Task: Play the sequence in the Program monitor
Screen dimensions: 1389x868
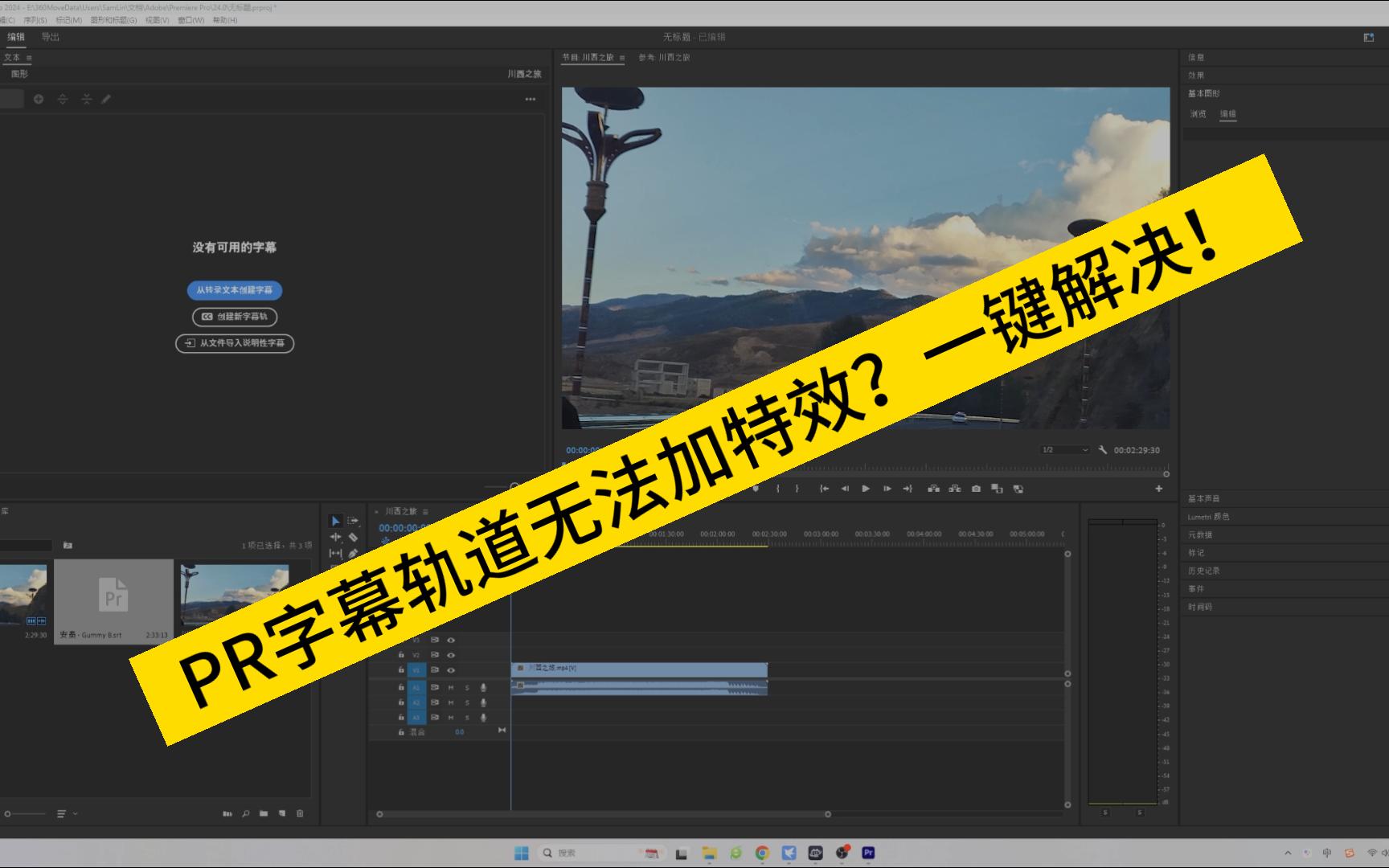Action: [x=866, y=489]
